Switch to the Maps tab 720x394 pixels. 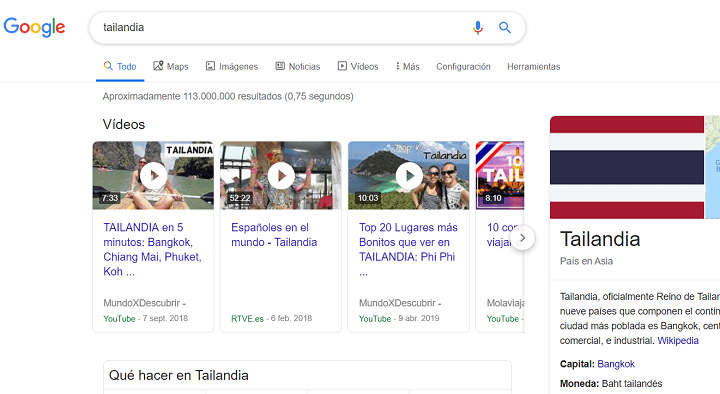click(171, 67)
